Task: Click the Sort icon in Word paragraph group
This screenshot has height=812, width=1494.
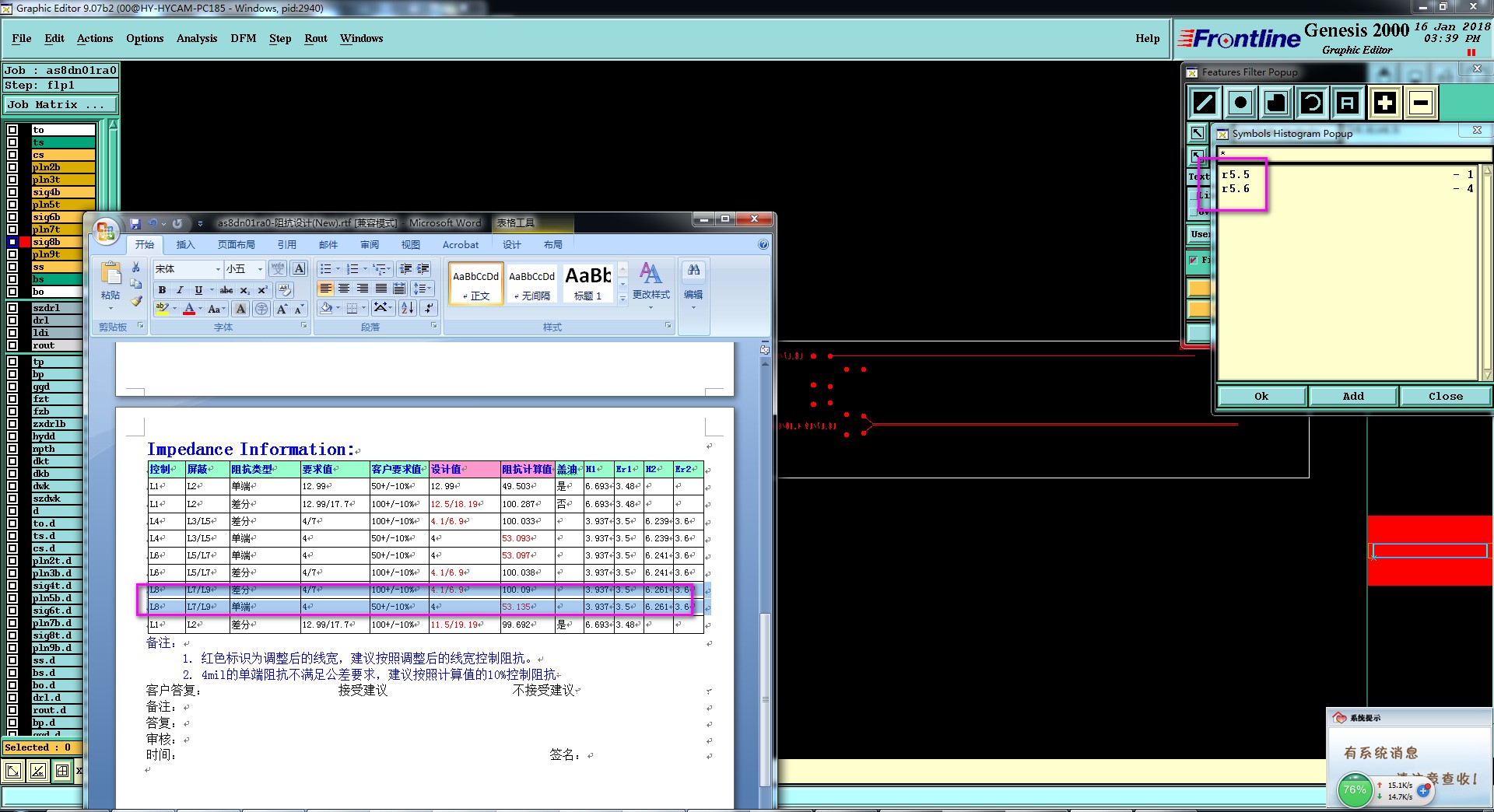Action: pos(407,308)
